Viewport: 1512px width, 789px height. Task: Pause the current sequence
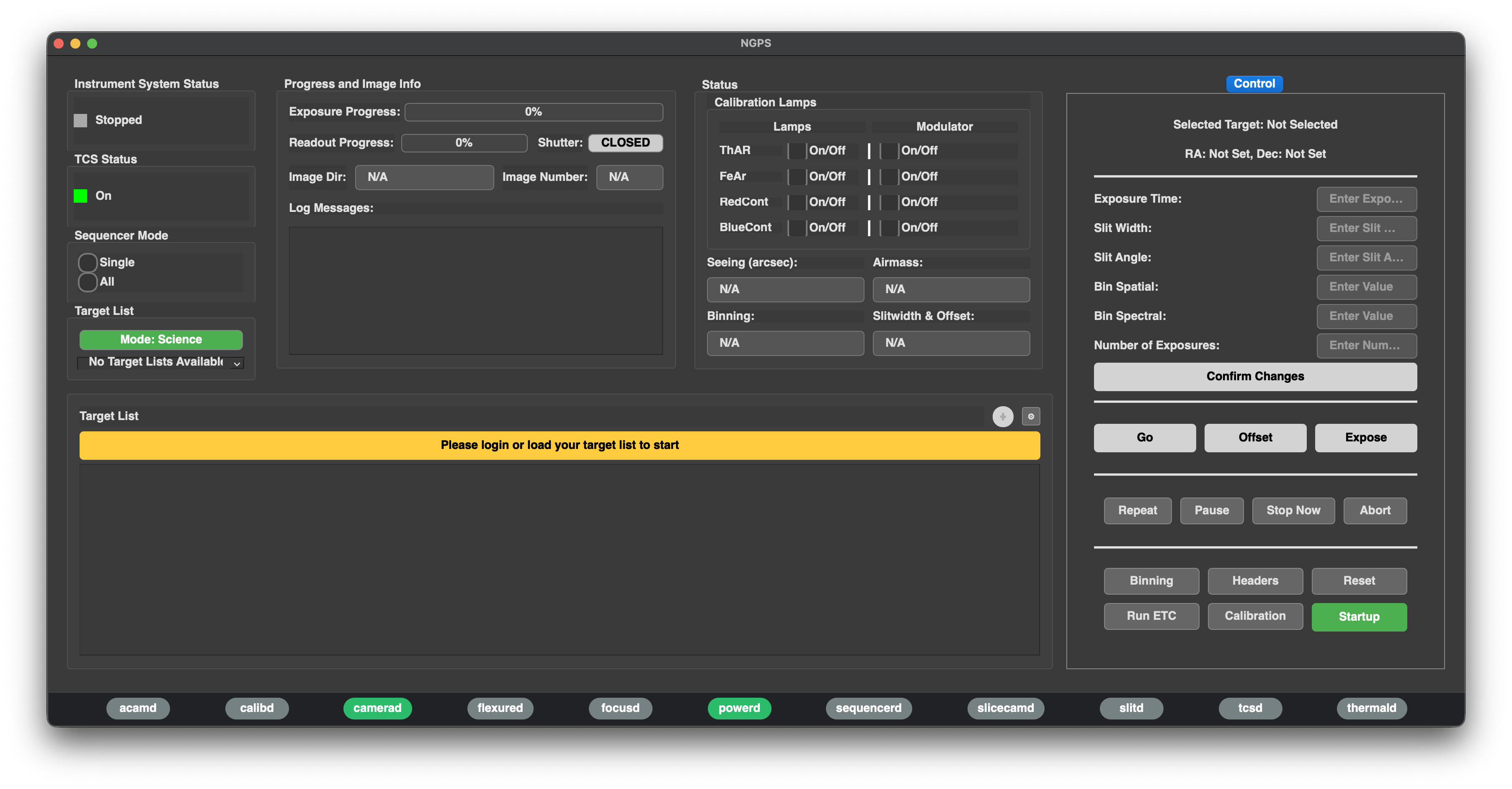[x=1211, y=511]
